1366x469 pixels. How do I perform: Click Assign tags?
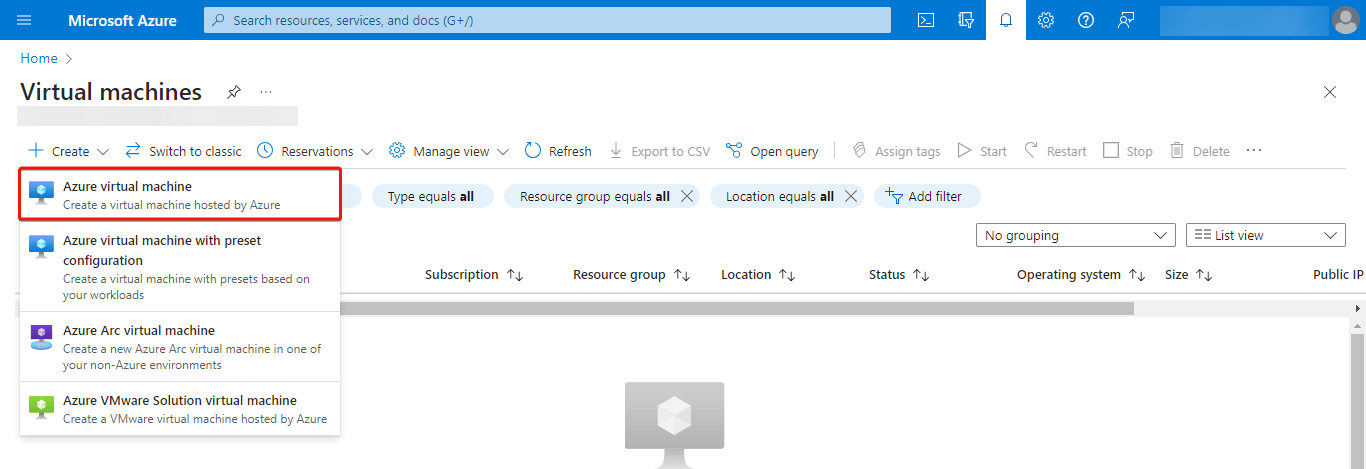(x=896, y=151)
